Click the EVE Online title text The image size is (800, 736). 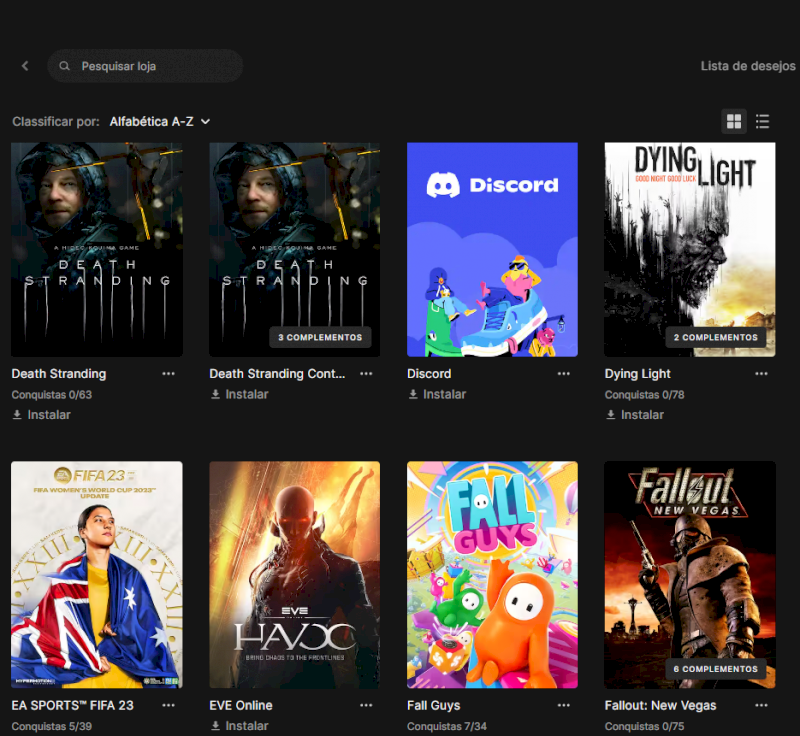coord(241,705)
